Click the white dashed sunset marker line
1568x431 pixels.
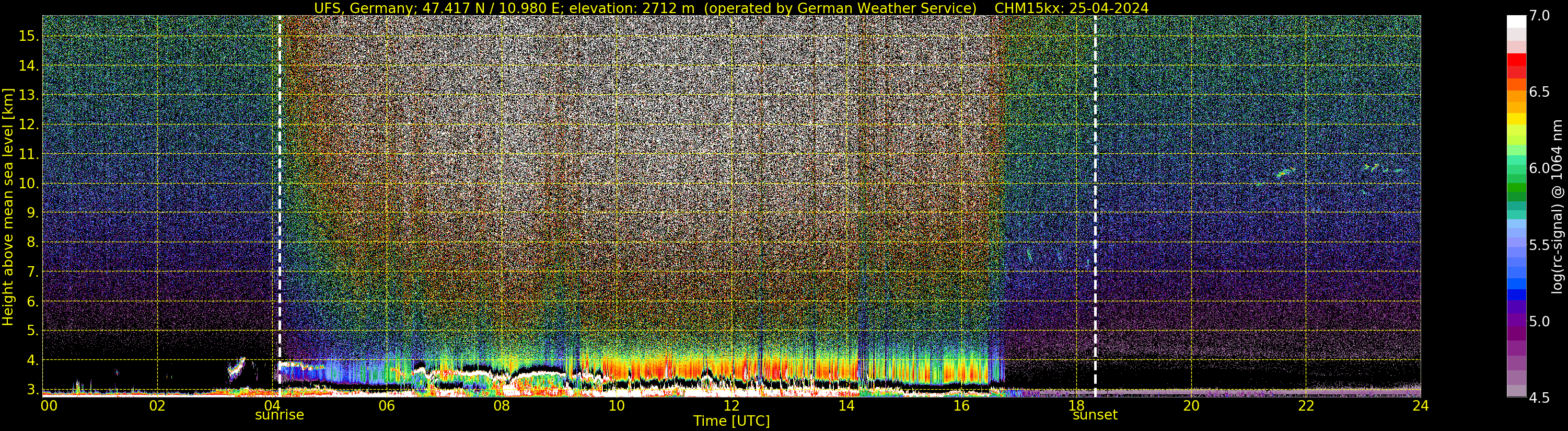(x=1095, y=206)
